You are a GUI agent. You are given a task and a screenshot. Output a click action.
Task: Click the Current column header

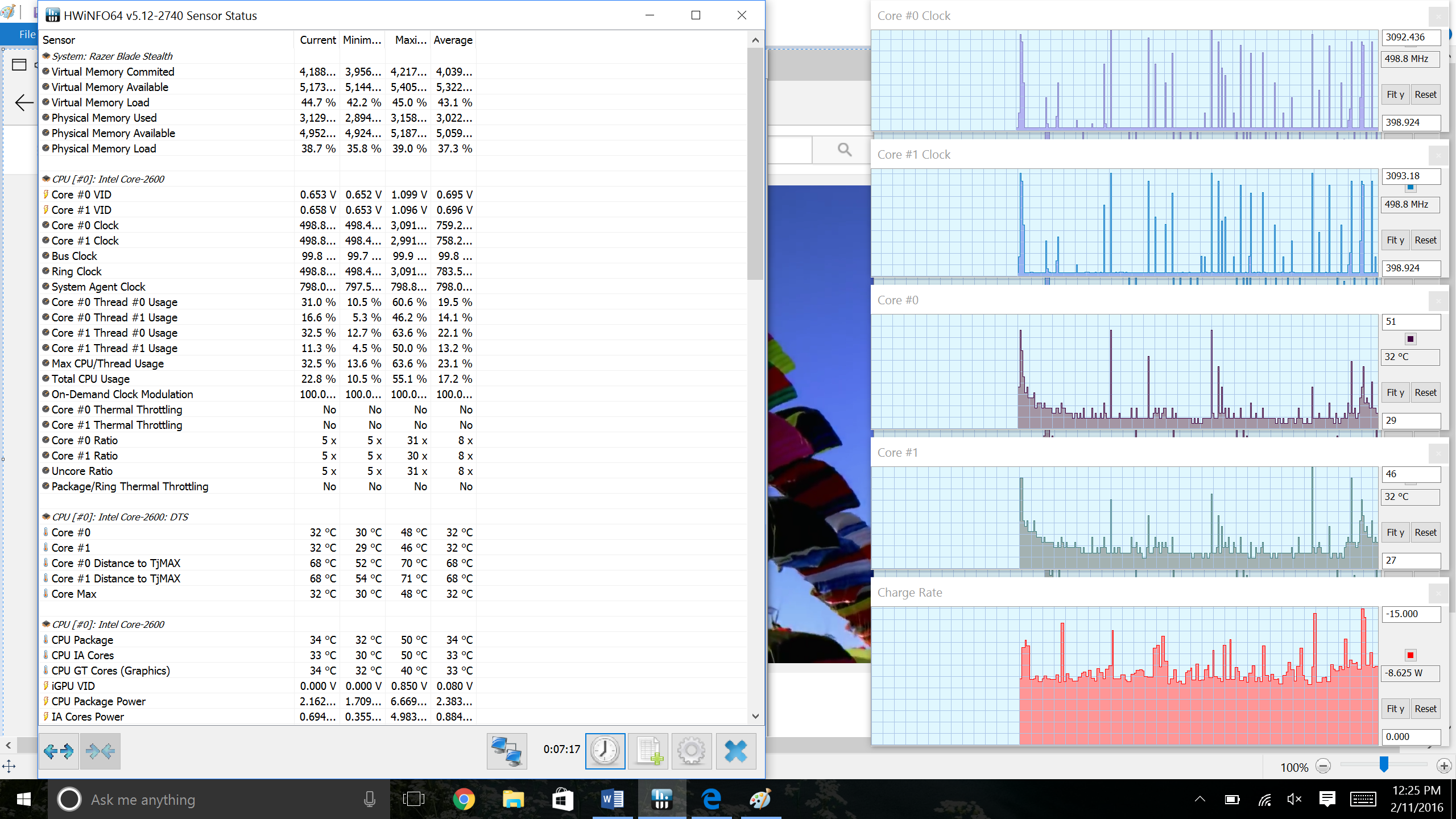[317, 40]
